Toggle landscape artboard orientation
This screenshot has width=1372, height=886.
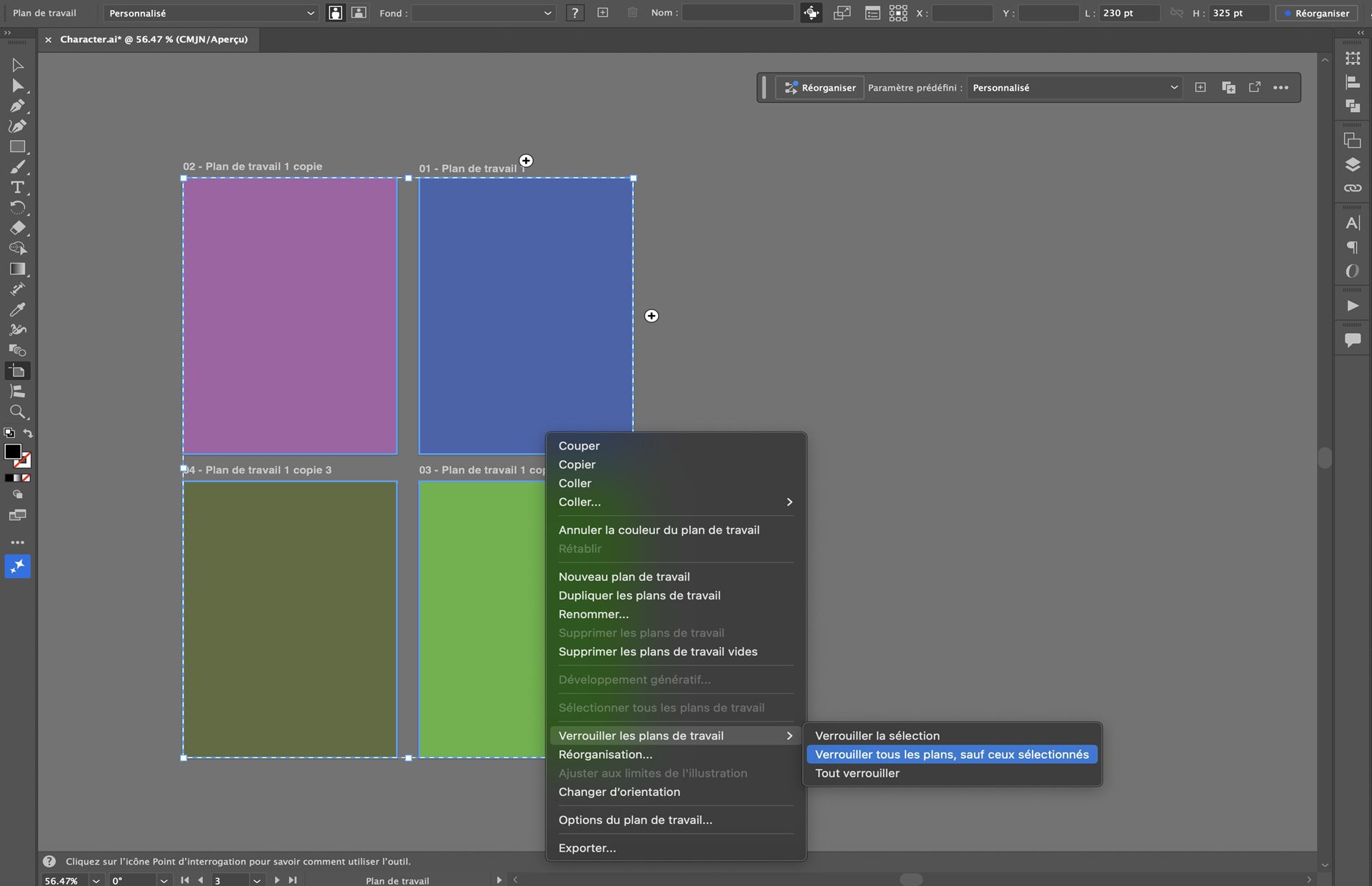click(357, 12)
